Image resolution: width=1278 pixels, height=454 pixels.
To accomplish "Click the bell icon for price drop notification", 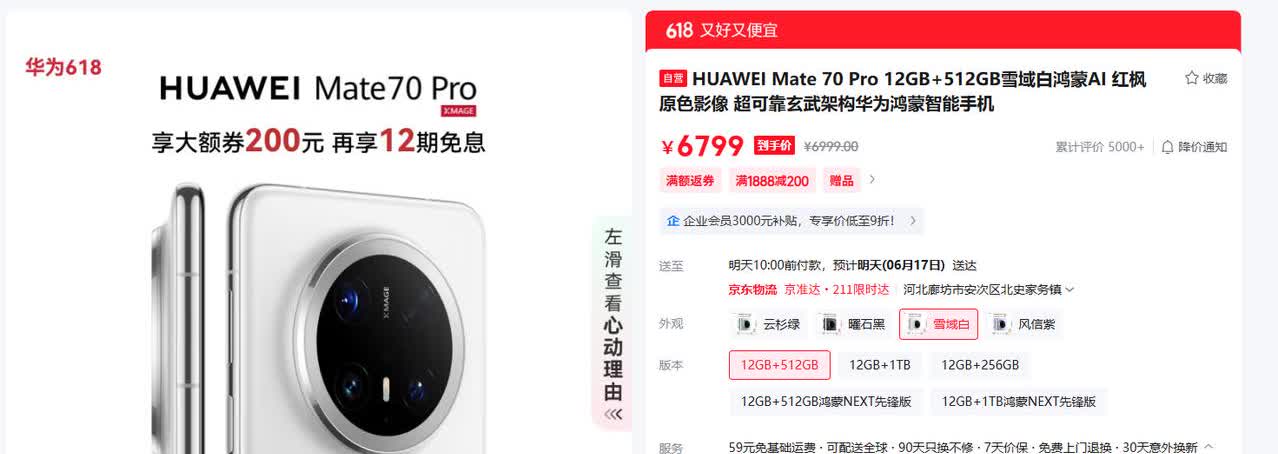I will click(x=1167, y=147).
